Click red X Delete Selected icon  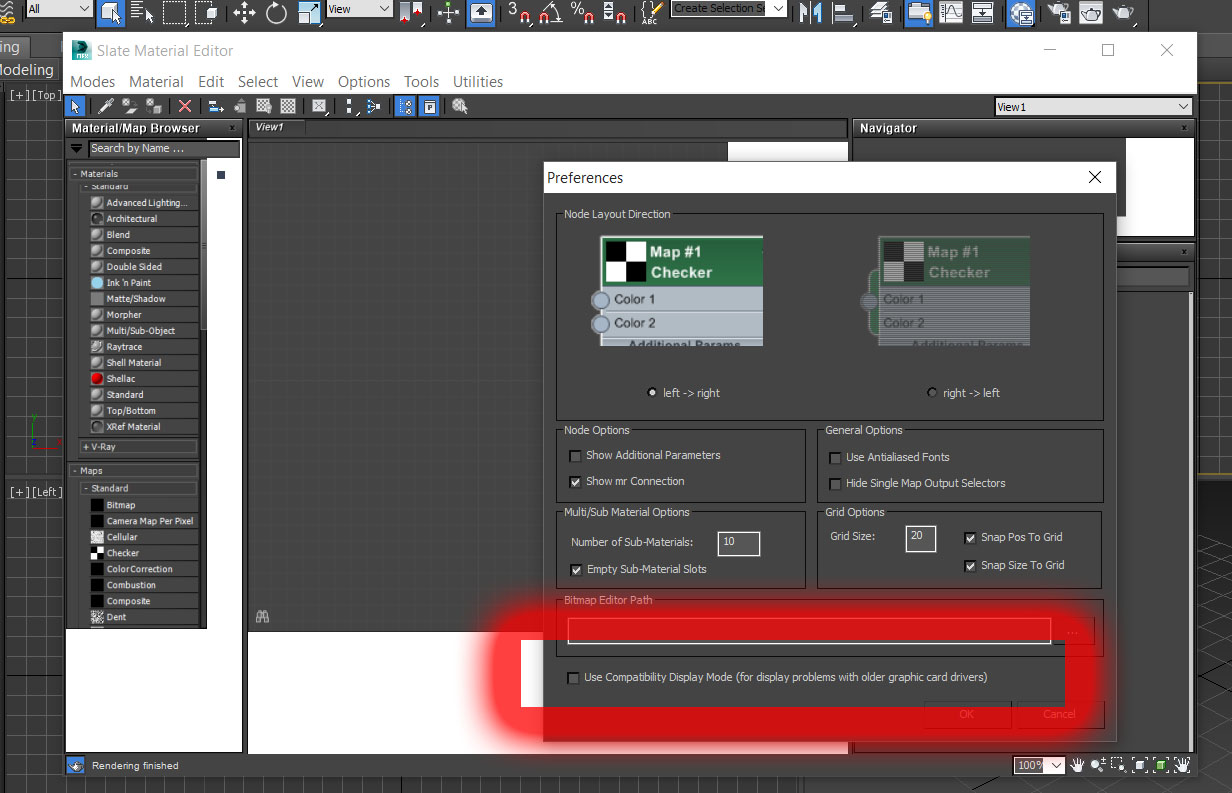pos(185,106)
